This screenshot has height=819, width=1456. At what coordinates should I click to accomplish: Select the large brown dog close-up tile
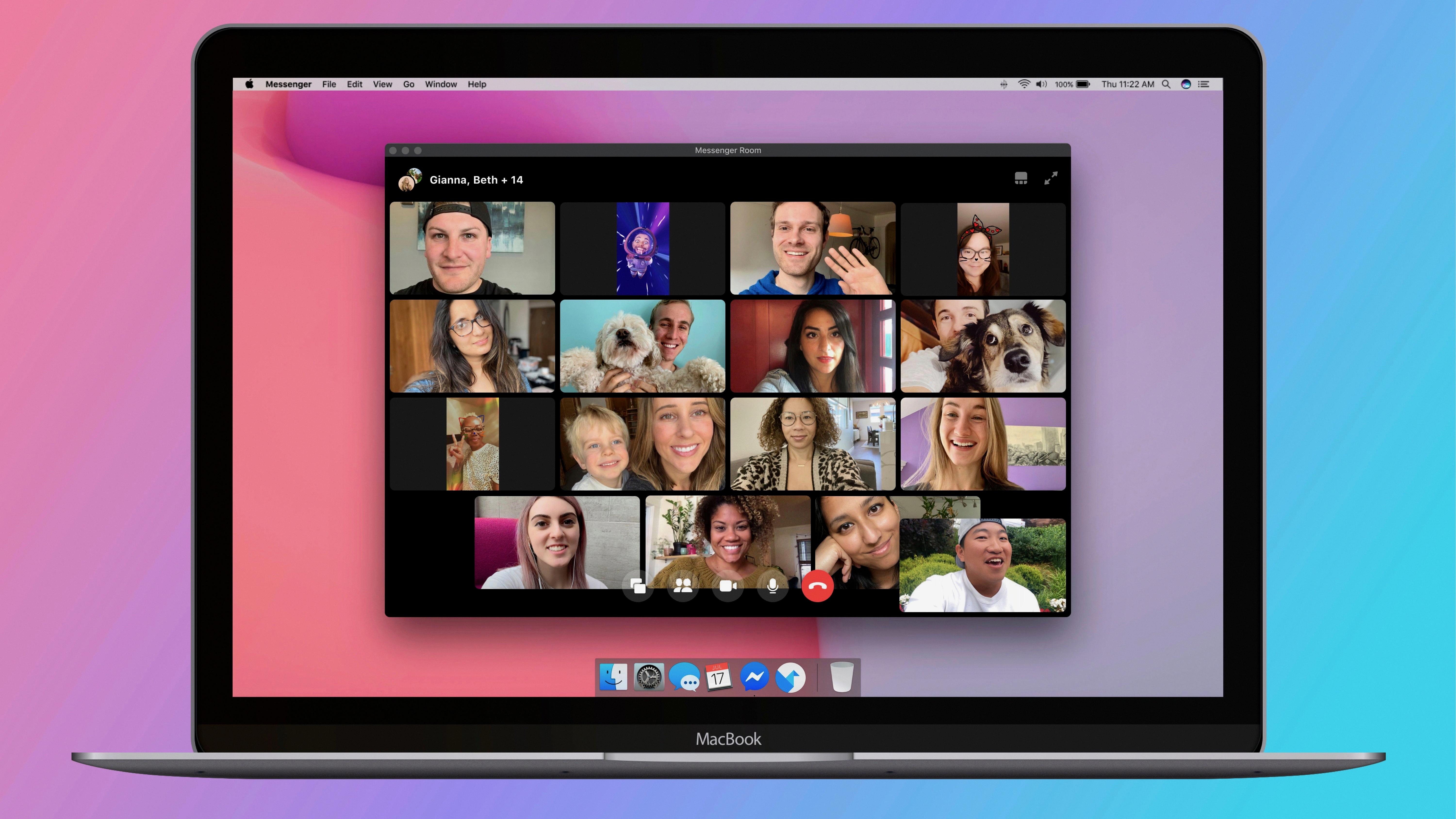(x=983, y=346)
